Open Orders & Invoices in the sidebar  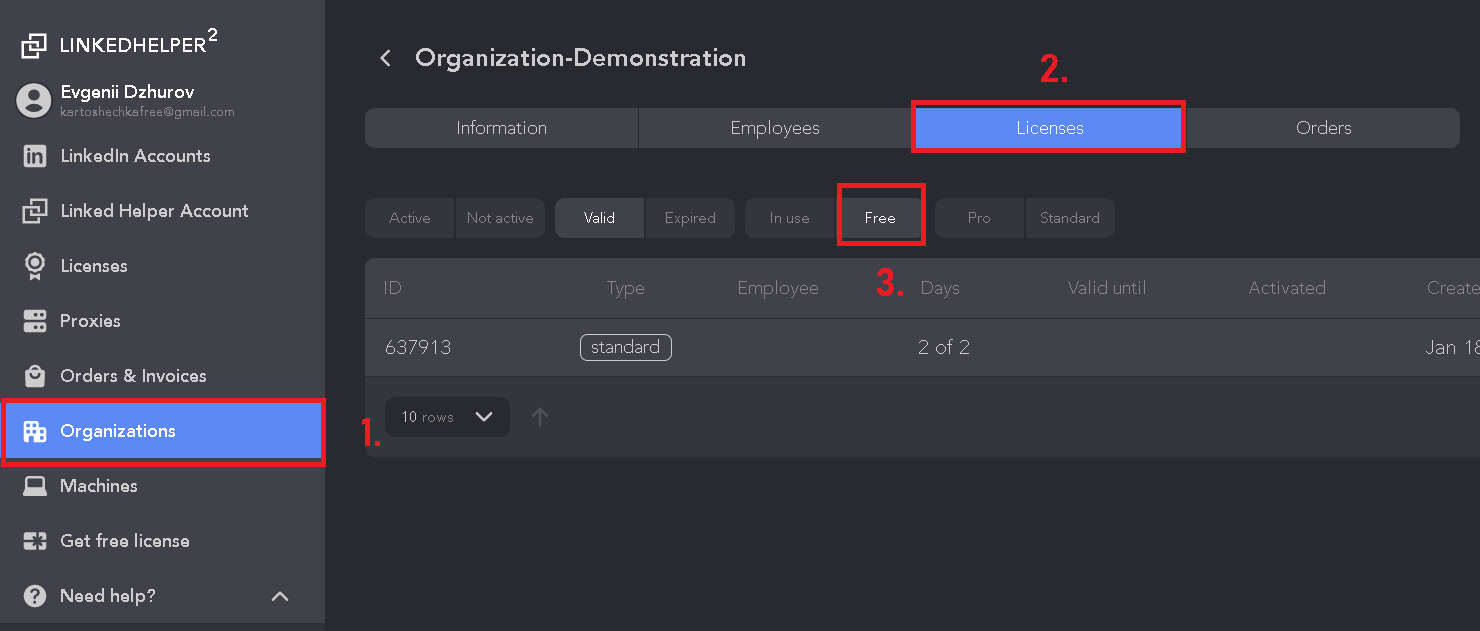(163, 376)
